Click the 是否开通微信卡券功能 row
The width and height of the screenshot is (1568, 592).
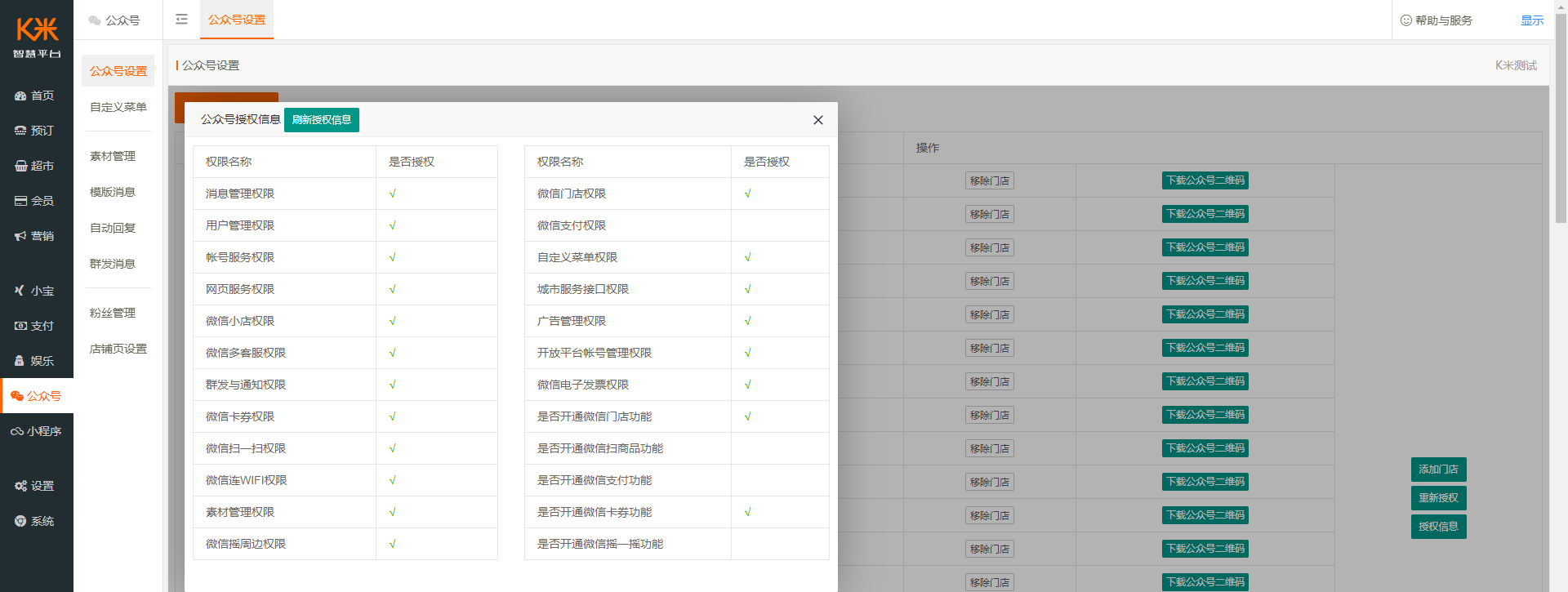click(677, 512)
